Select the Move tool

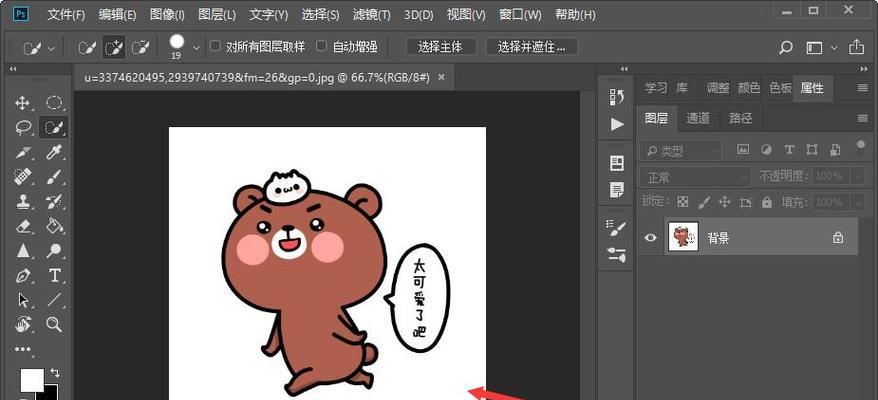point(22,103)
